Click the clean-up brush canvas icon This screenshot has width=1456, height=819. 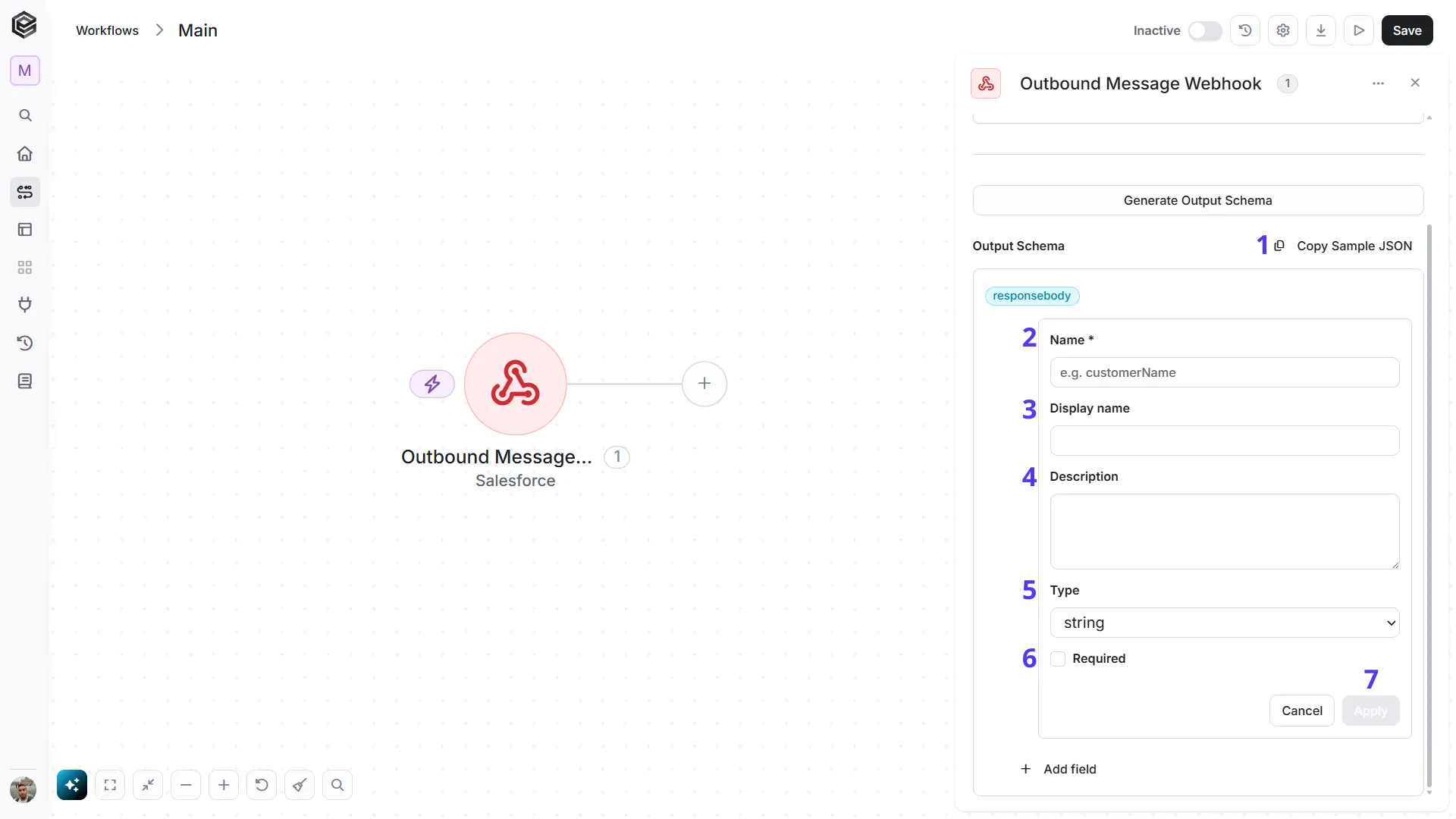pyautogui.click(x=300, y=785)
